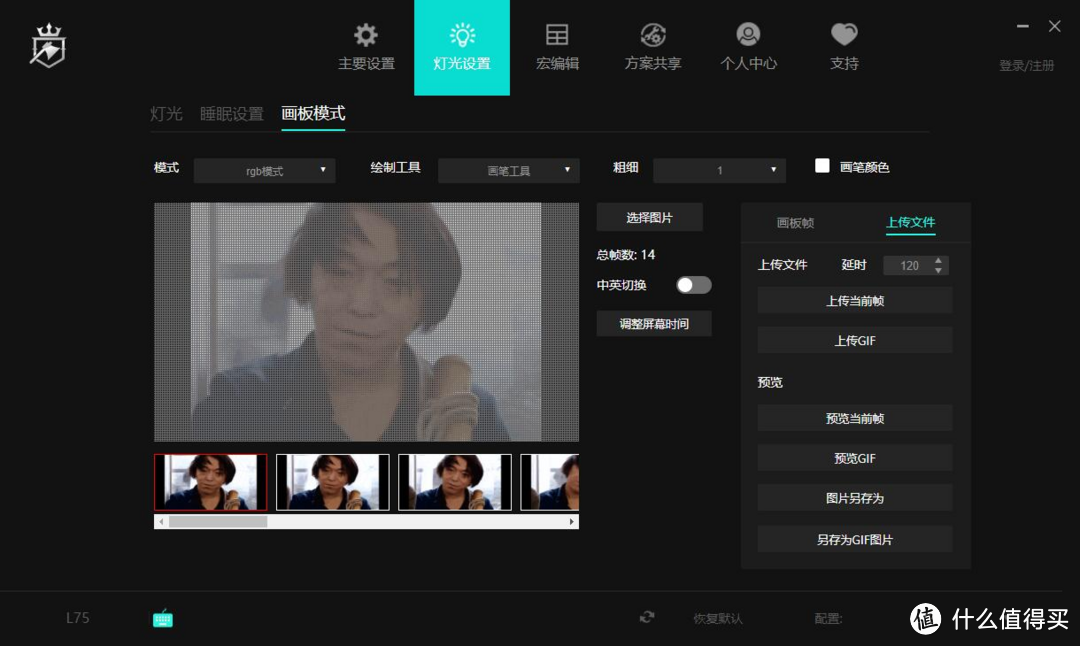
Task: Open main settings gear icon
Action: tap(366, 36)
